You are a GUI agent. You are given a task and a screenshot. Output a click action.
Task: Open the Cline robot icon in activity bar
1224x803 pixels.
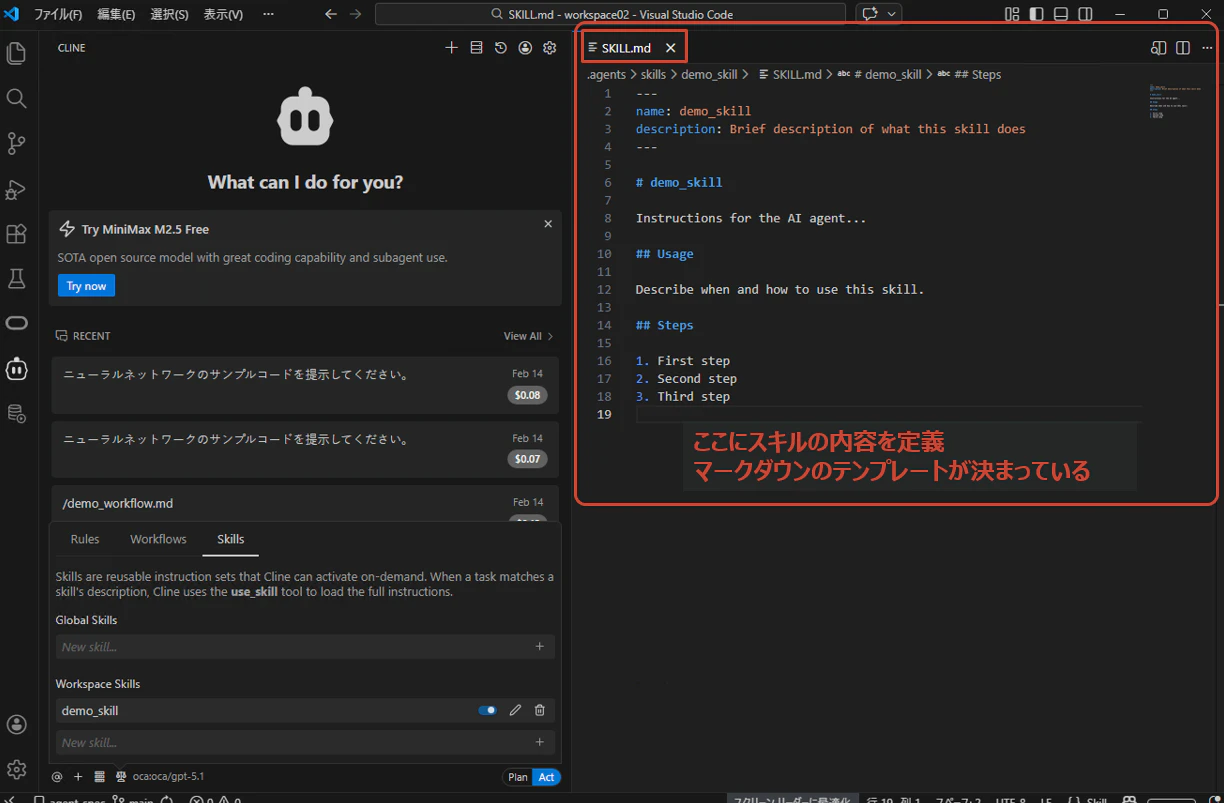tap(16, 369)
